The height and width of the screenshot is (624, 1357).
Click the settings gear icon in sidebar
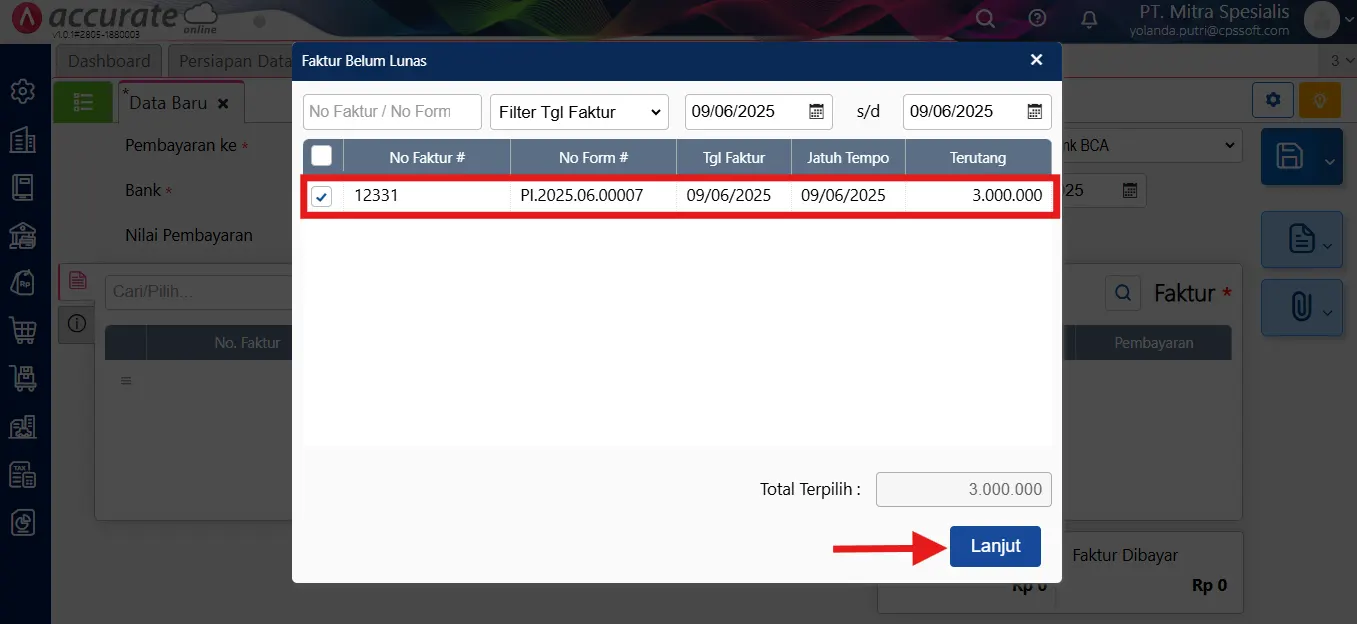(x=22, y=91)
